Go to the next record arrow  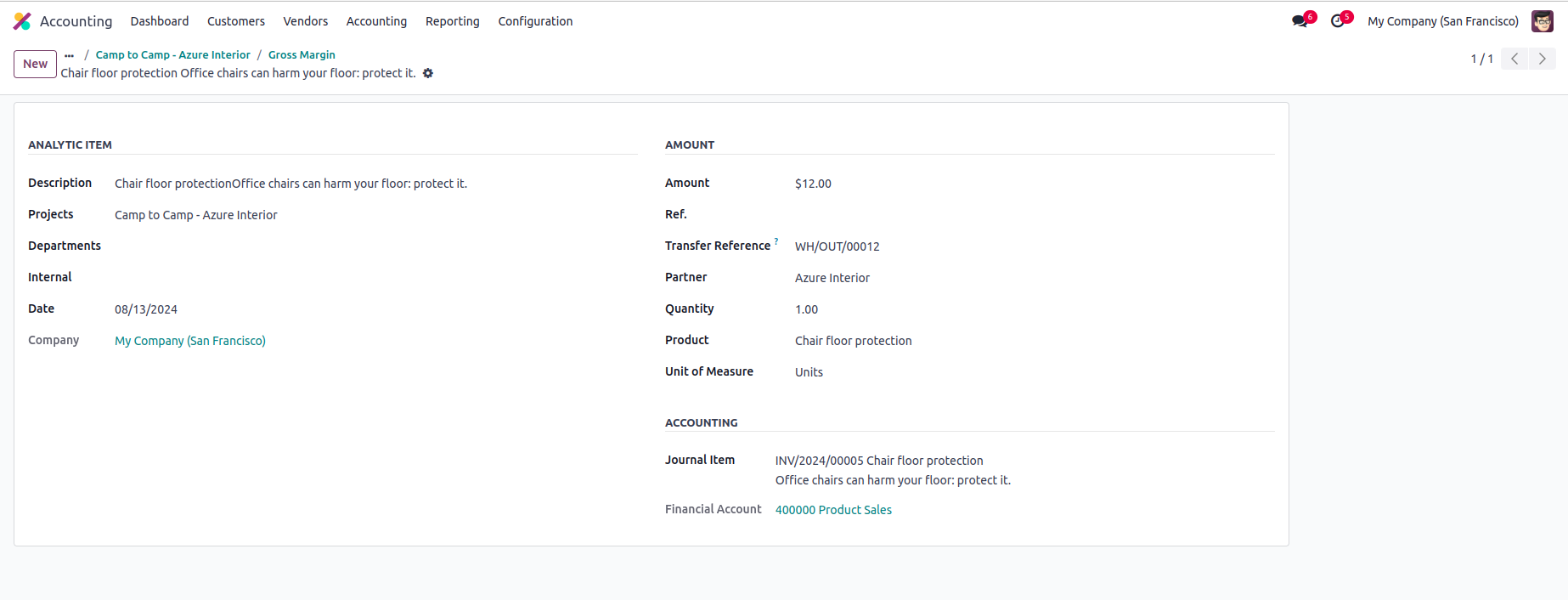click(1543, 59)
